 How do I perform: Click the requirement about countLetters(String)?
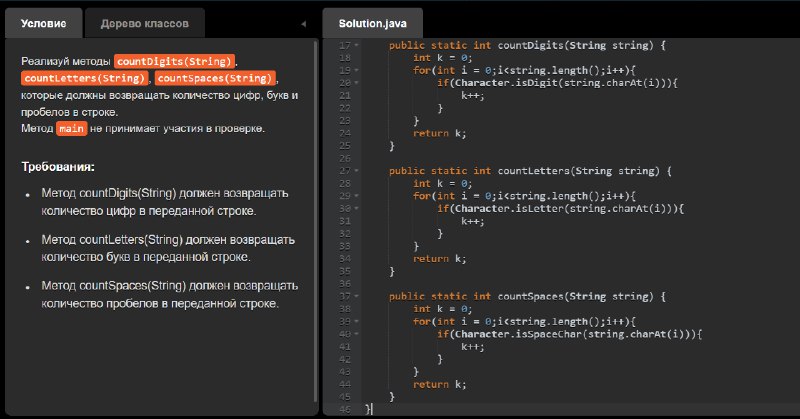[x=168, y=249]
